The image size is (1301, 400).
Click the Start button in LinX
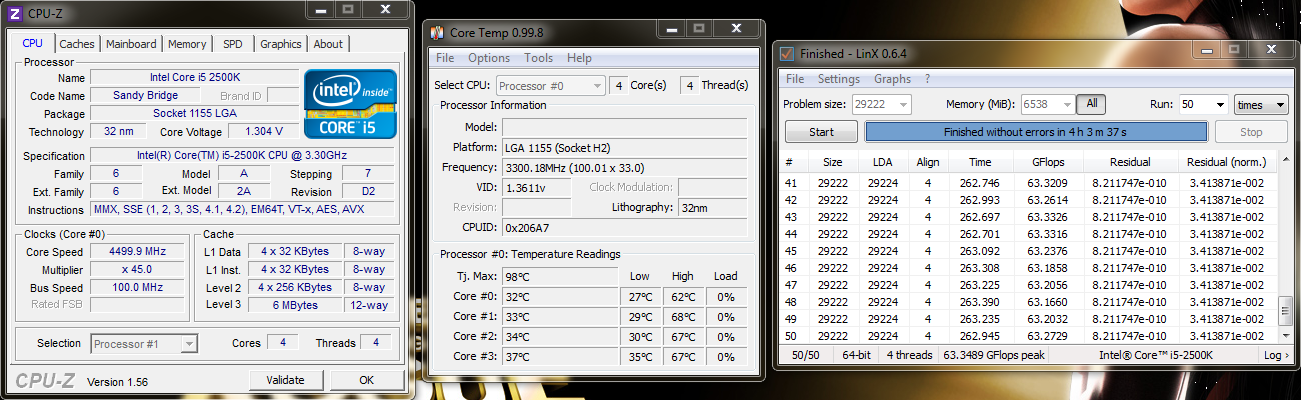821,132
